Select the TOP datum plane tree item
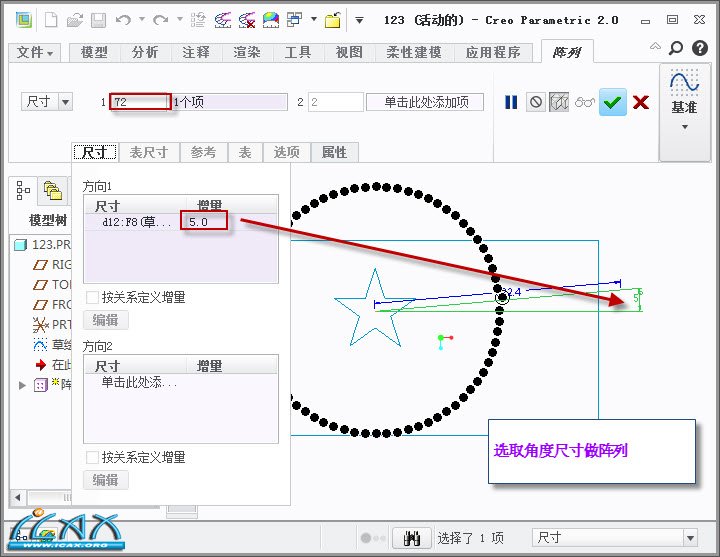The width and height of the screenshot is (720, 557). point(53,285)
